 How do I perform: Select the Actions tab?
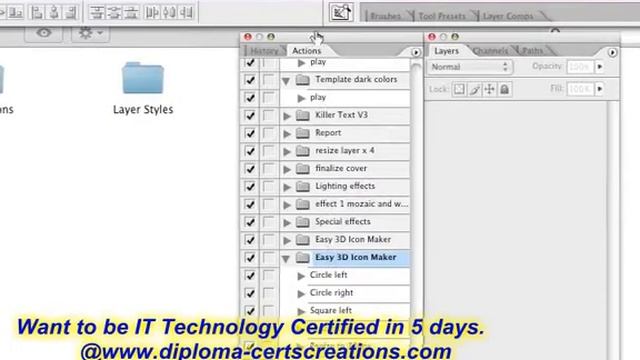pos(307,51)
